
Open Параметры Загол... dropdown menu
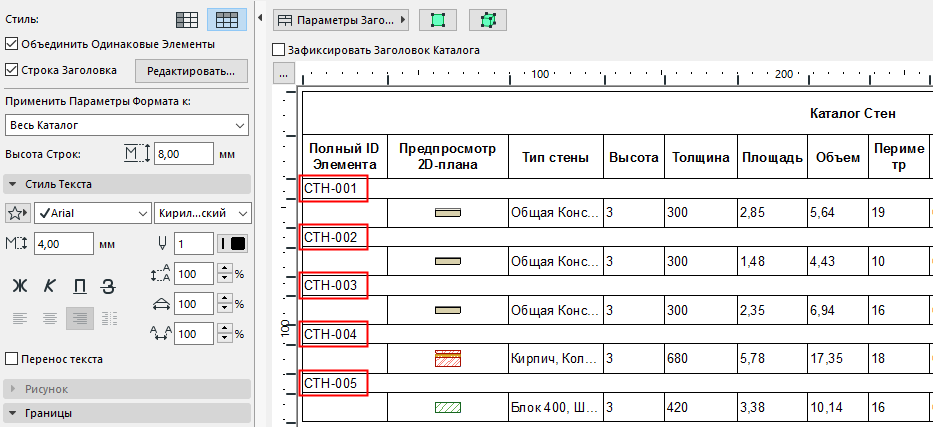point(341,20)
